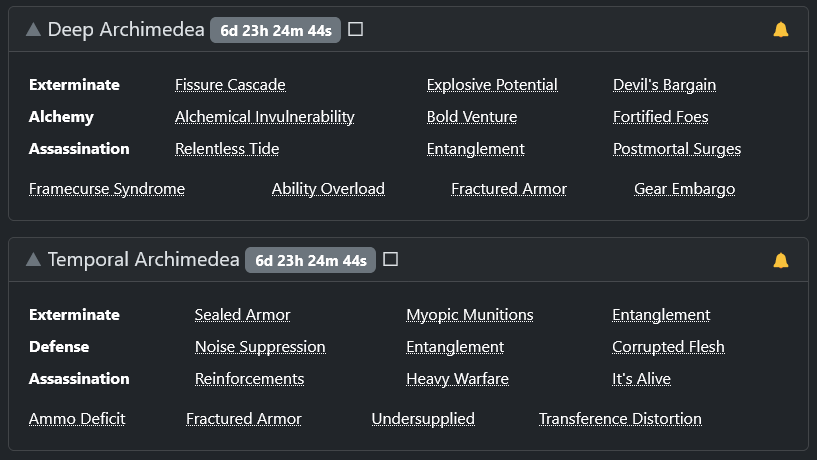Image resolution: width=817 pixels, height=460 pixels.
Task: Tick the Deep Archimedea completion checkbox
Action: coord(355,29)
